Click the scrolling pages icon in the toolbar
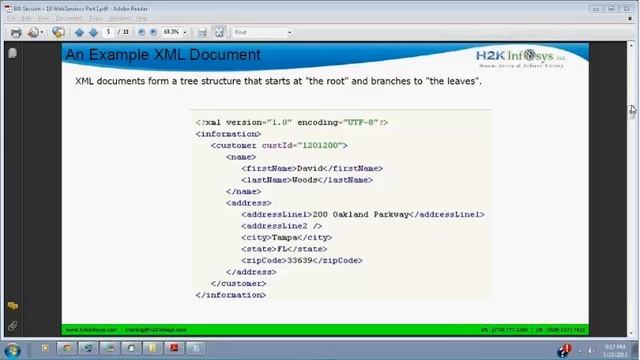Viewport: 640px width, 360px height. click(x=202, y=33)
